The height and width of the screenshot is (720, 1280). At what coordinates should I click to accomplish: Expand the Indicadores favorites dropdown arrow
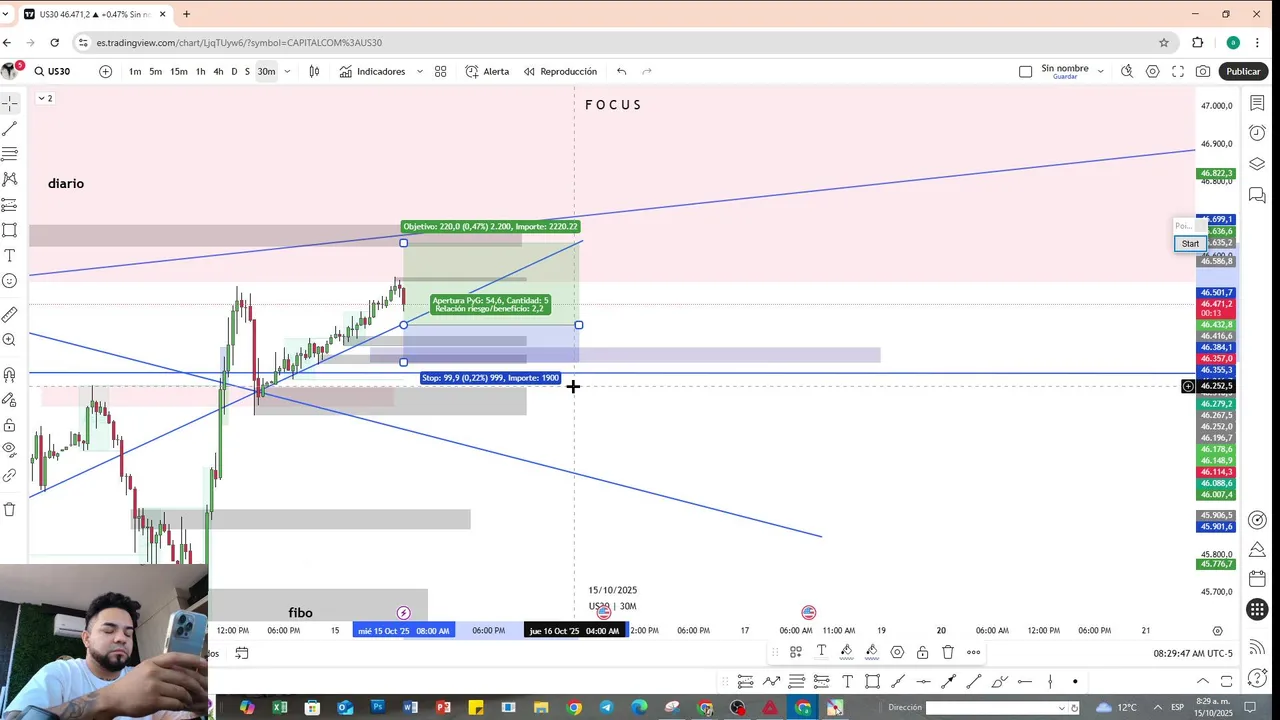pos(419,71)
